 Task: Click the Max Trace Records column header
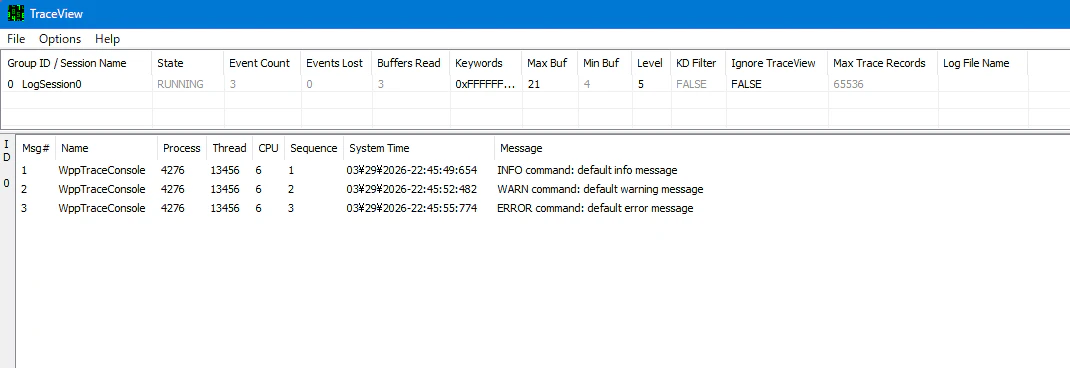(882, 63)
